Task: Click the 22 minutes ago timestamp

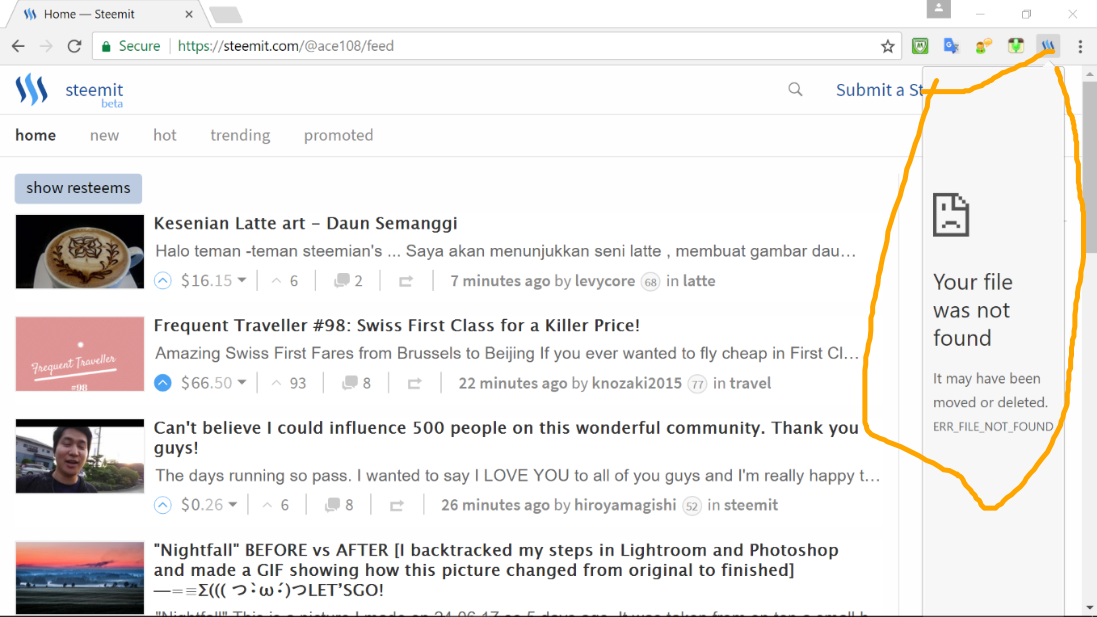Action: (513, 383)
